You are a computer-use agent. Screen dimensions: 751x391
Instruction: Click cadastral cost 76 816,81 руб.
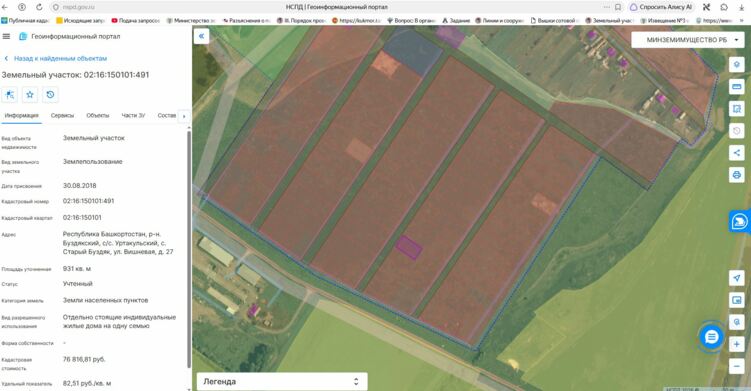[84, 359]
